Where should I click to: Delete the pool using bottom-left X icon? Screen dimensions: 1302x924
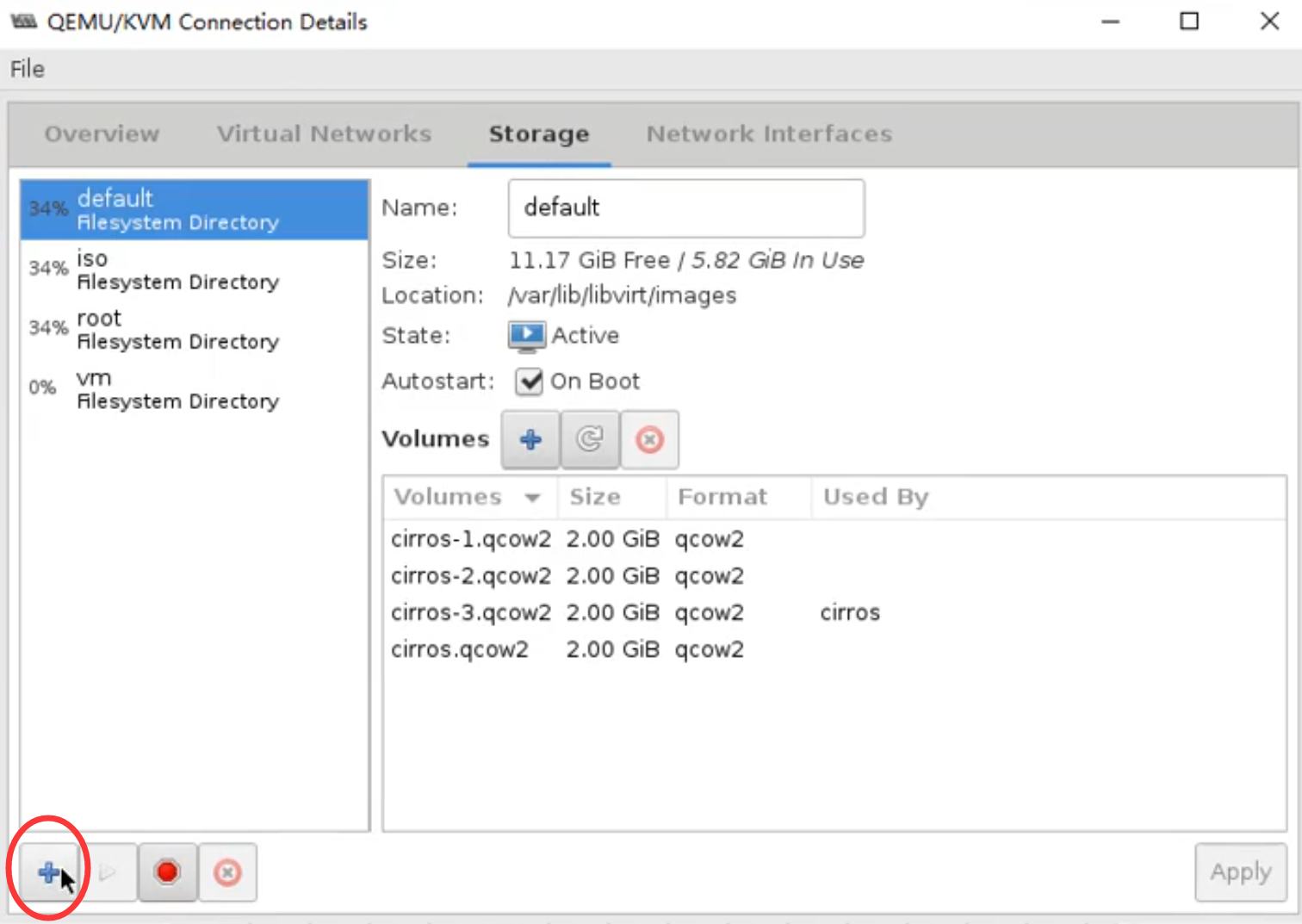tap(227, 872)
